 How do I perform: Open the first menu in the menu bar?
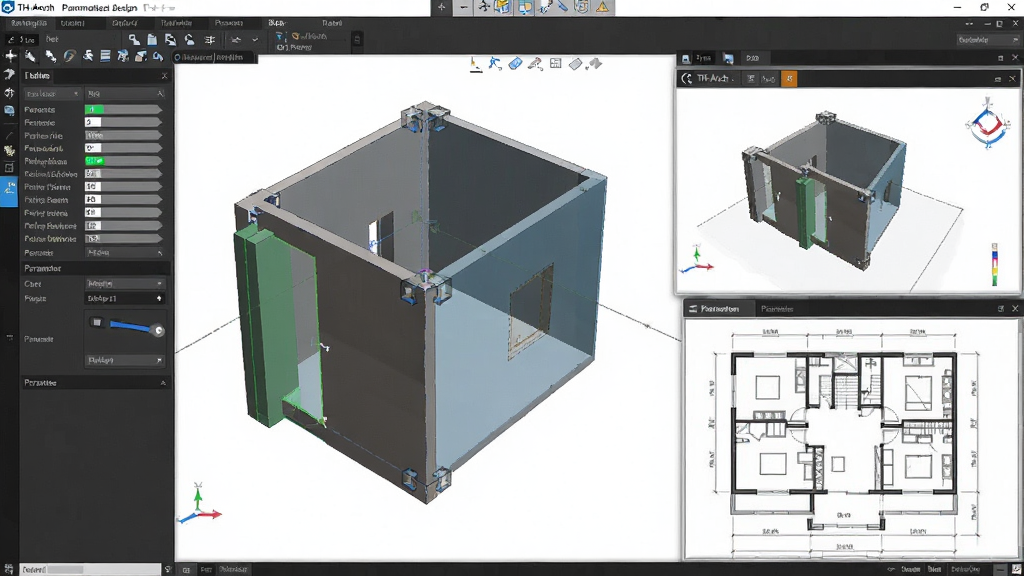tap(29, 23)
